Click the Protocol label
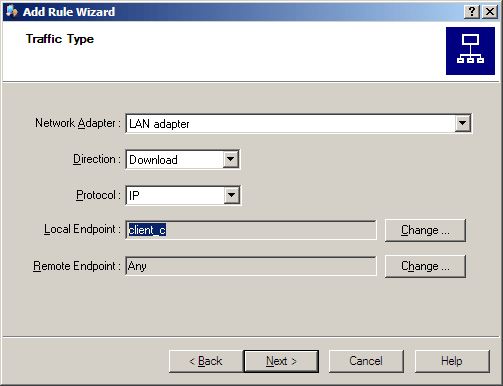Image resolution: width=503 pixels, height=386 pixels. (x=98, y=195)
